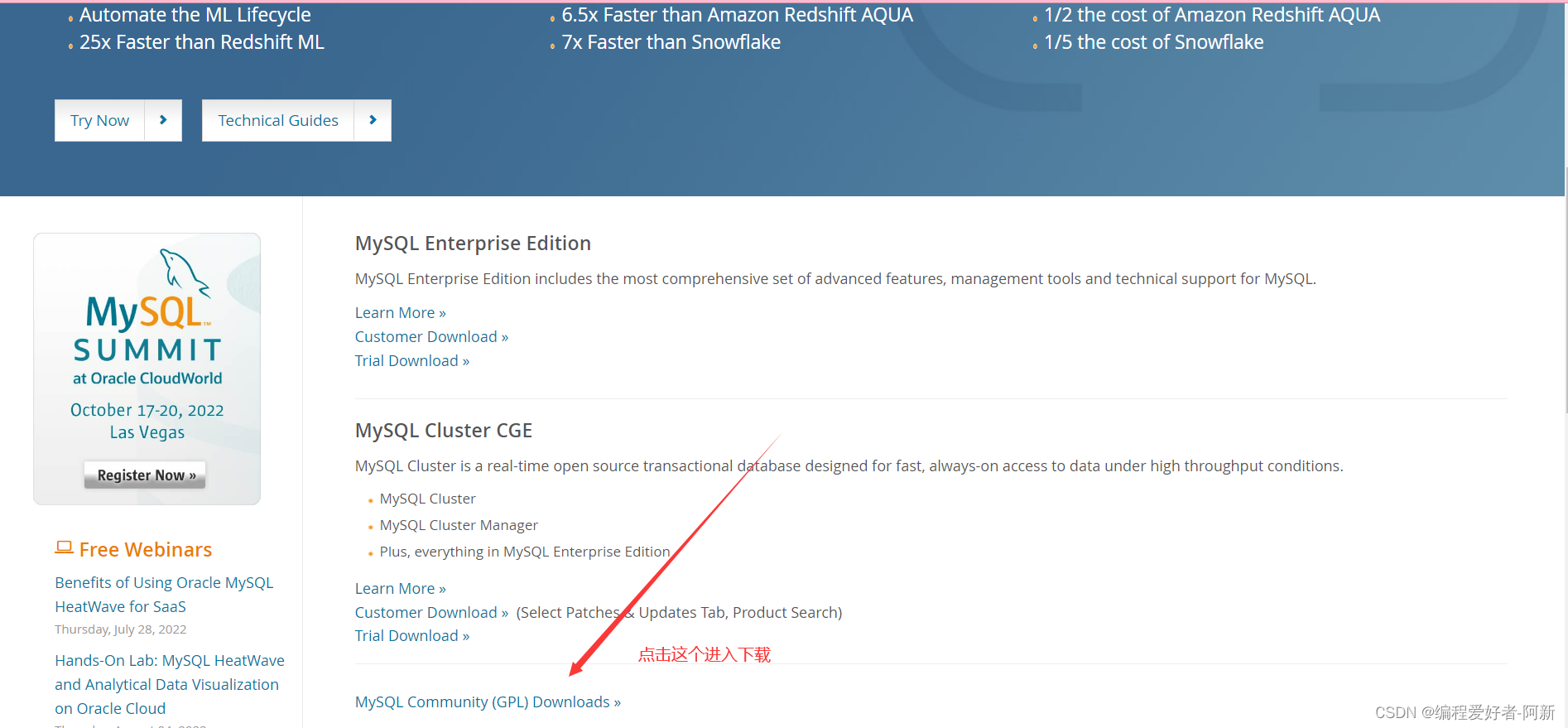Click Customer Download under MySQL Enterprise Edition
The width and height of the screenshot is (1568, 728).
point(431,336)
